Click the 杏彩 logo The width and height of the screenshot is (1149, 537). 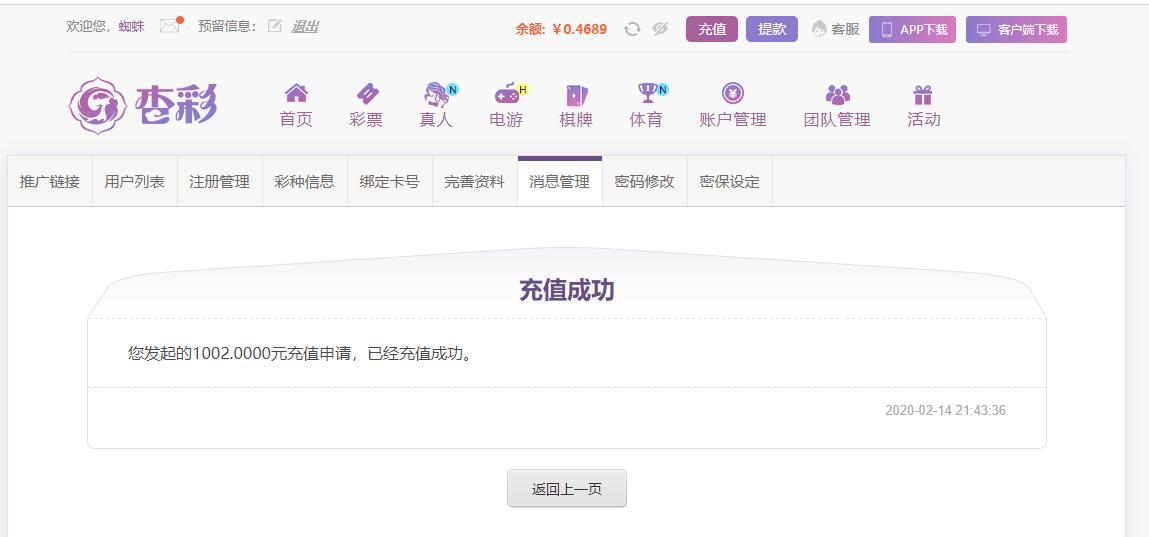tap(144, 105)
